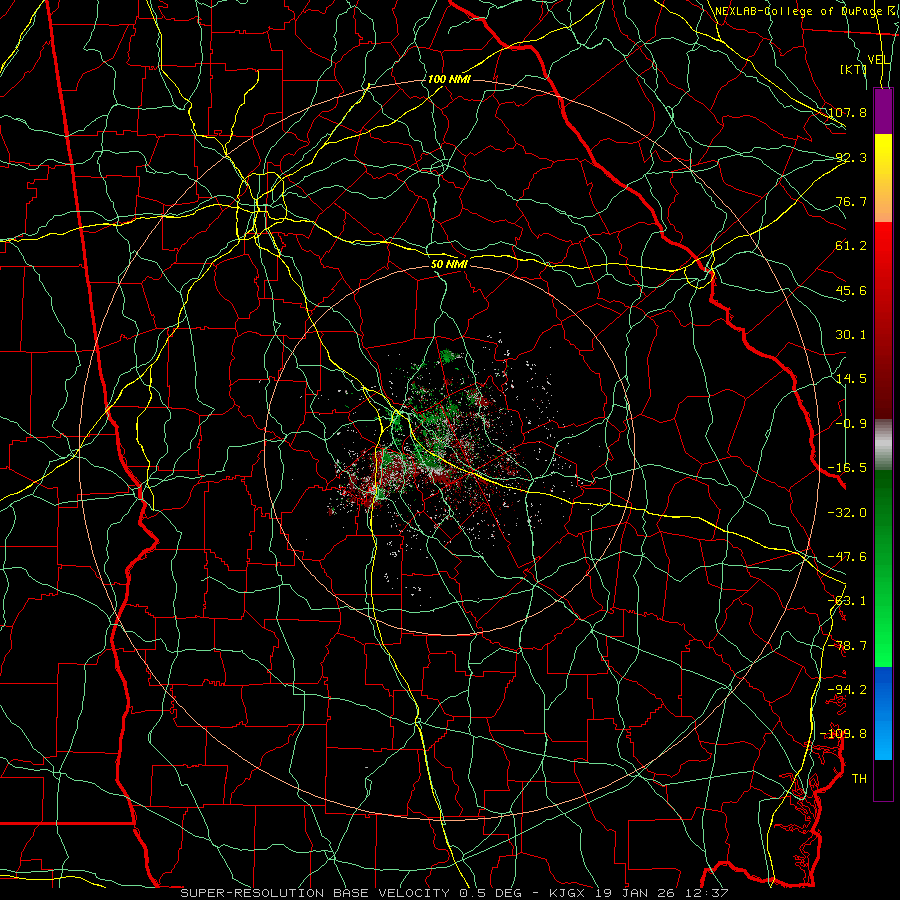Select the -78.7 velocity scale value
The height and width of the screenshot is (900, 900).
point(847,646)
